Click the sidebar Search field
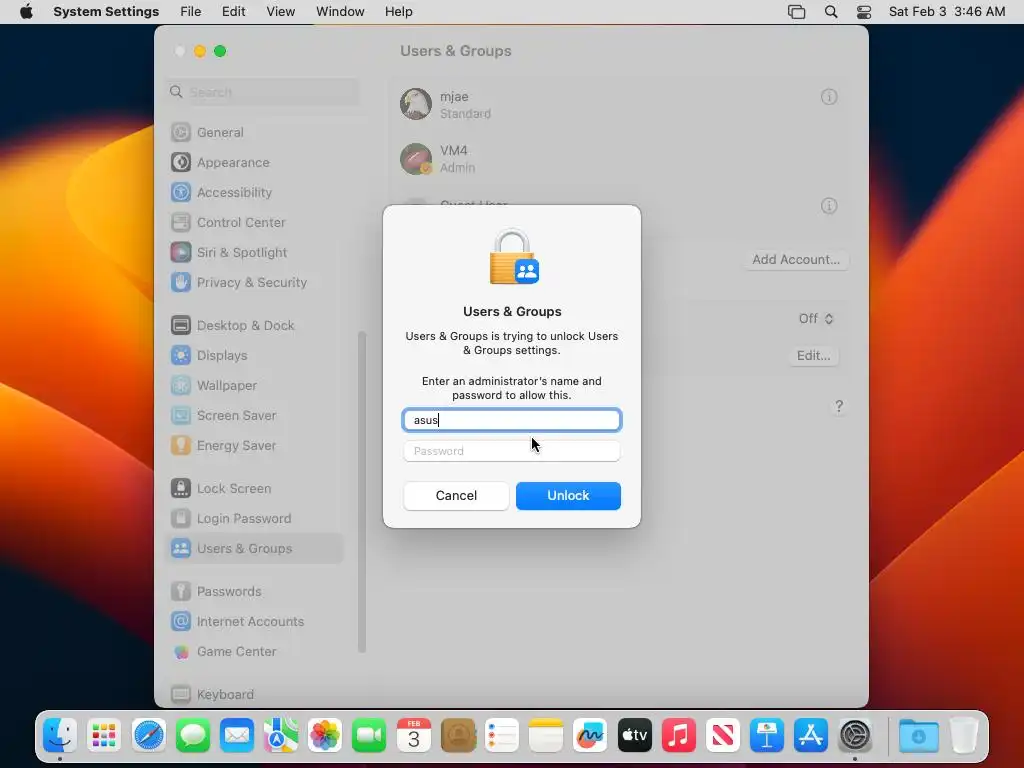Image resolution: width=1024 pixels, height=768 pixels. click(263, 92)
